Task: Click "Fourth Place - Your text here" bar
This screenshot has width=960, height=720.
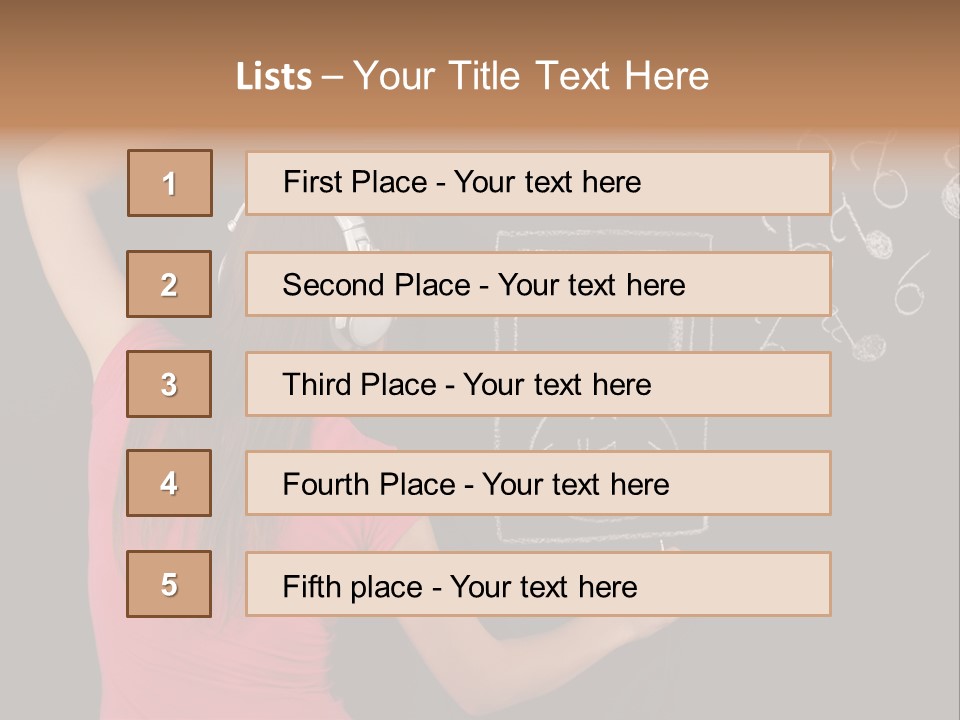Action: (538, 484)
